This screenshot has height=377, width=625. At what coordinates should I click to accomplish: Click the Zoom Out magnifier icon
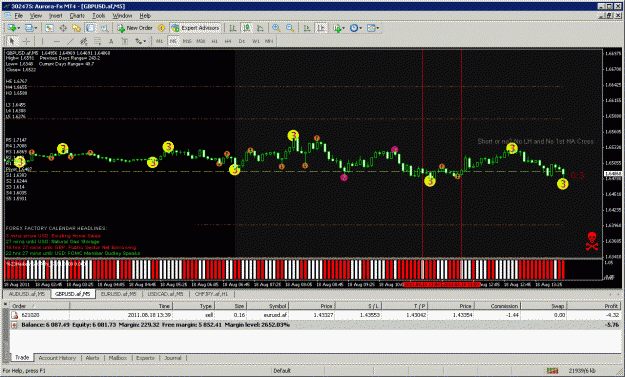(290, 28)
